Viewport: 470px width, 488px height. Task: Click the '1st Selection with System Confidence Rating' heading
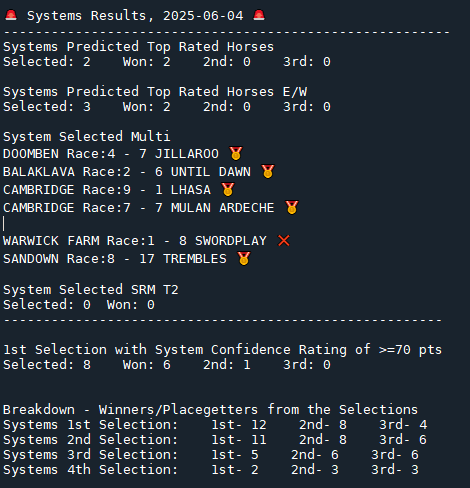click(x=223, y=350)
